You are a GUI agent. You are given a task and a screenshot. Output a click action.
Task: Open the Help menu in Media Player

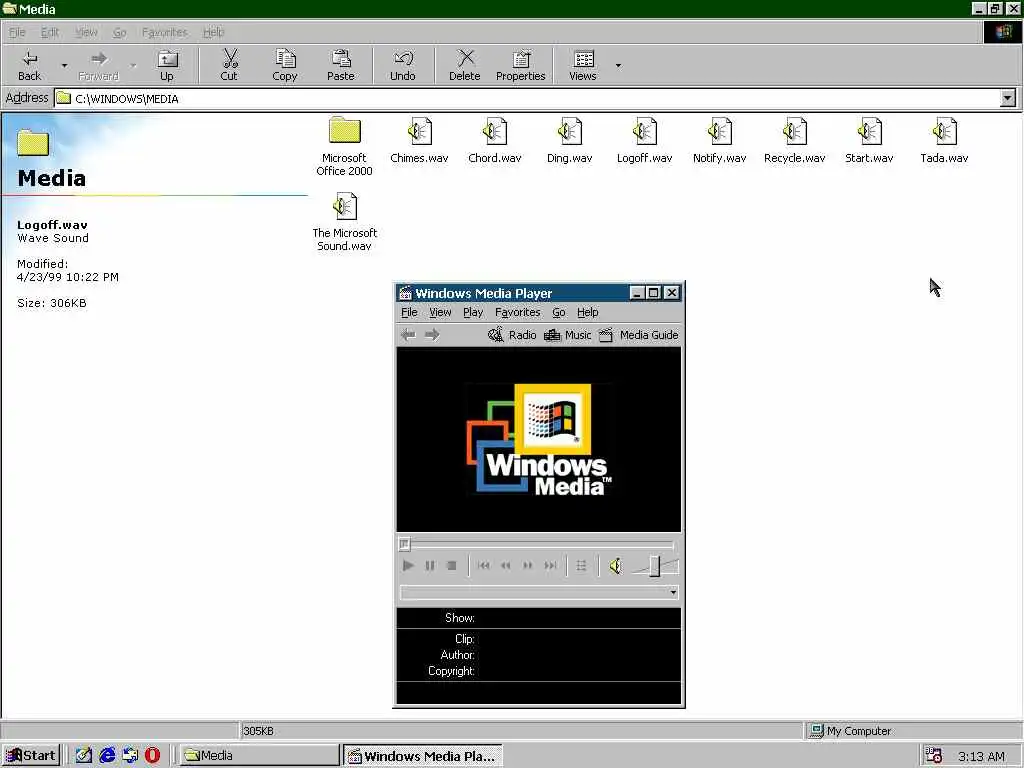point(587,312)
